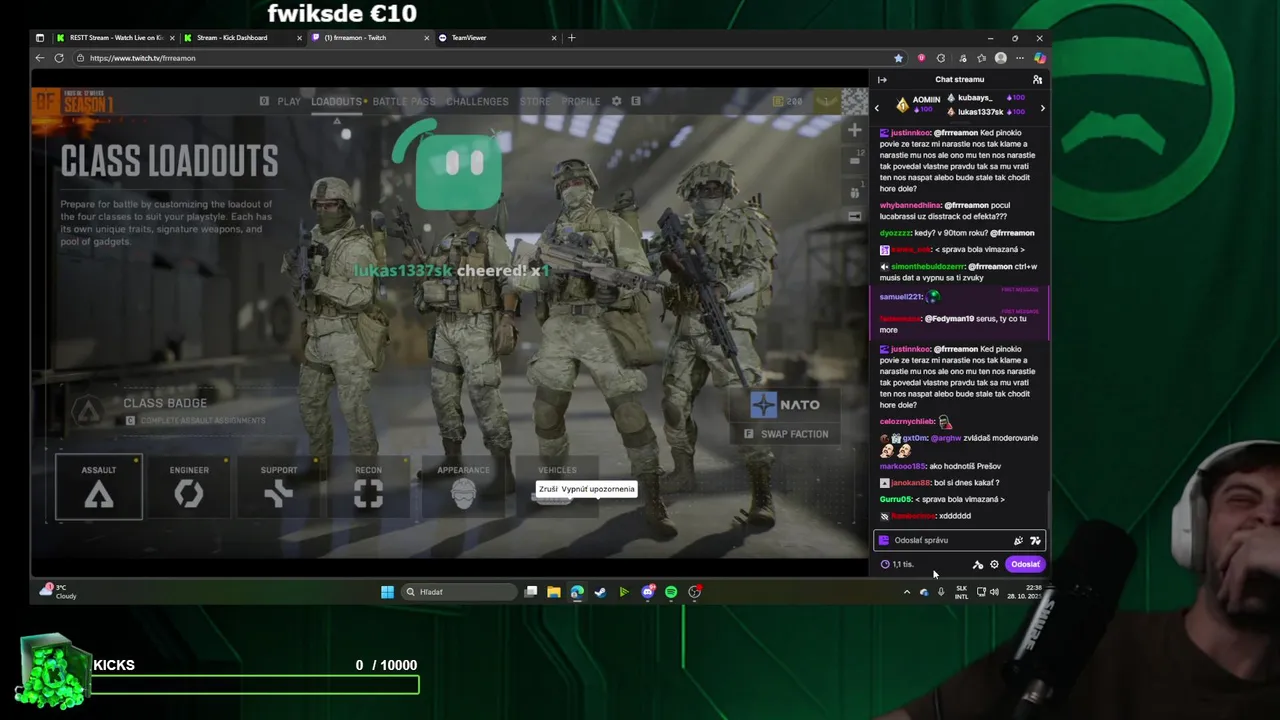Switch to RESTT Stream Kick browser tab

pos(115,38)
